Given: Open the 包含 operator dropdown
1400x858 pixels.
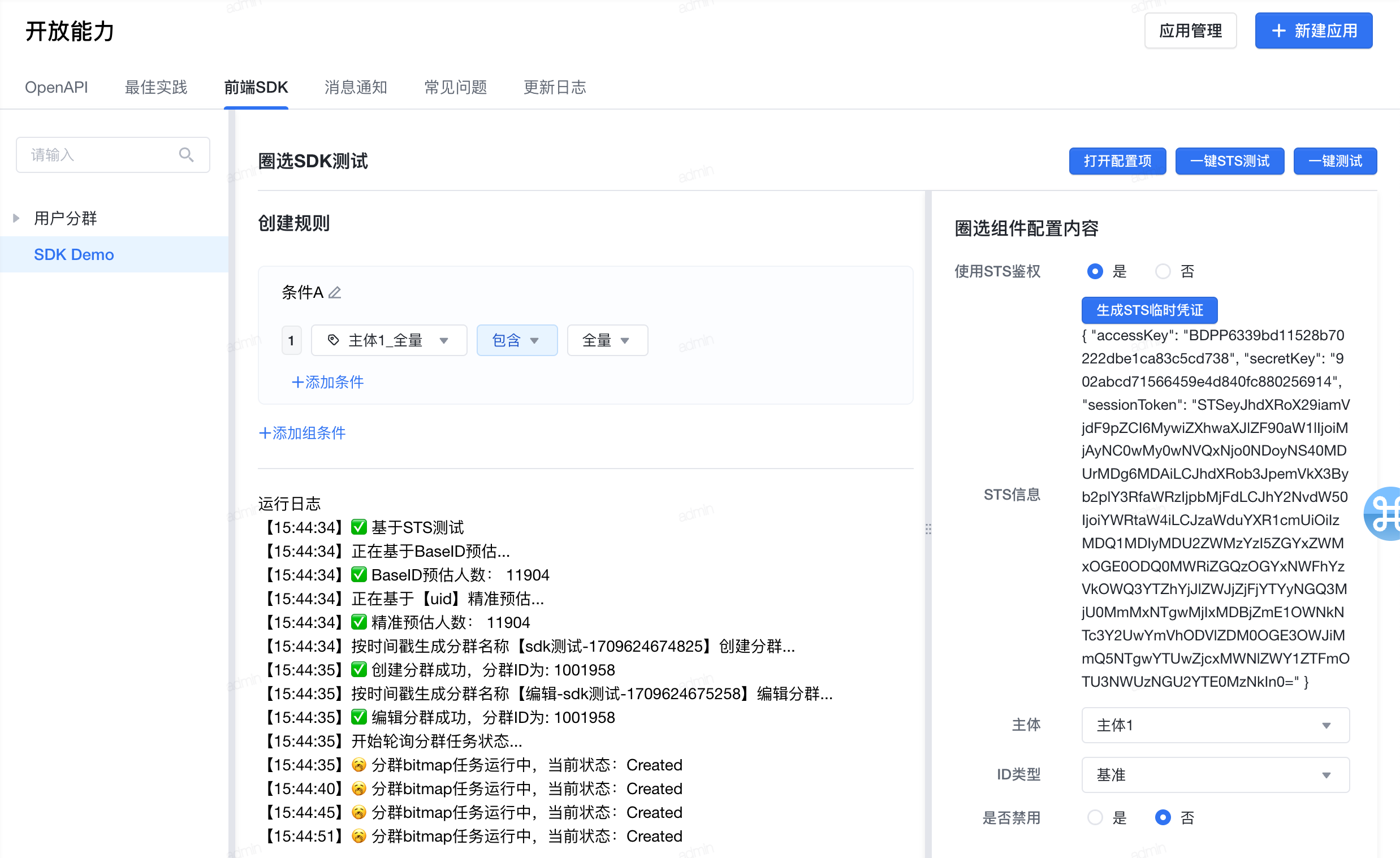Looking at the screenshot, I should (516, 340).
